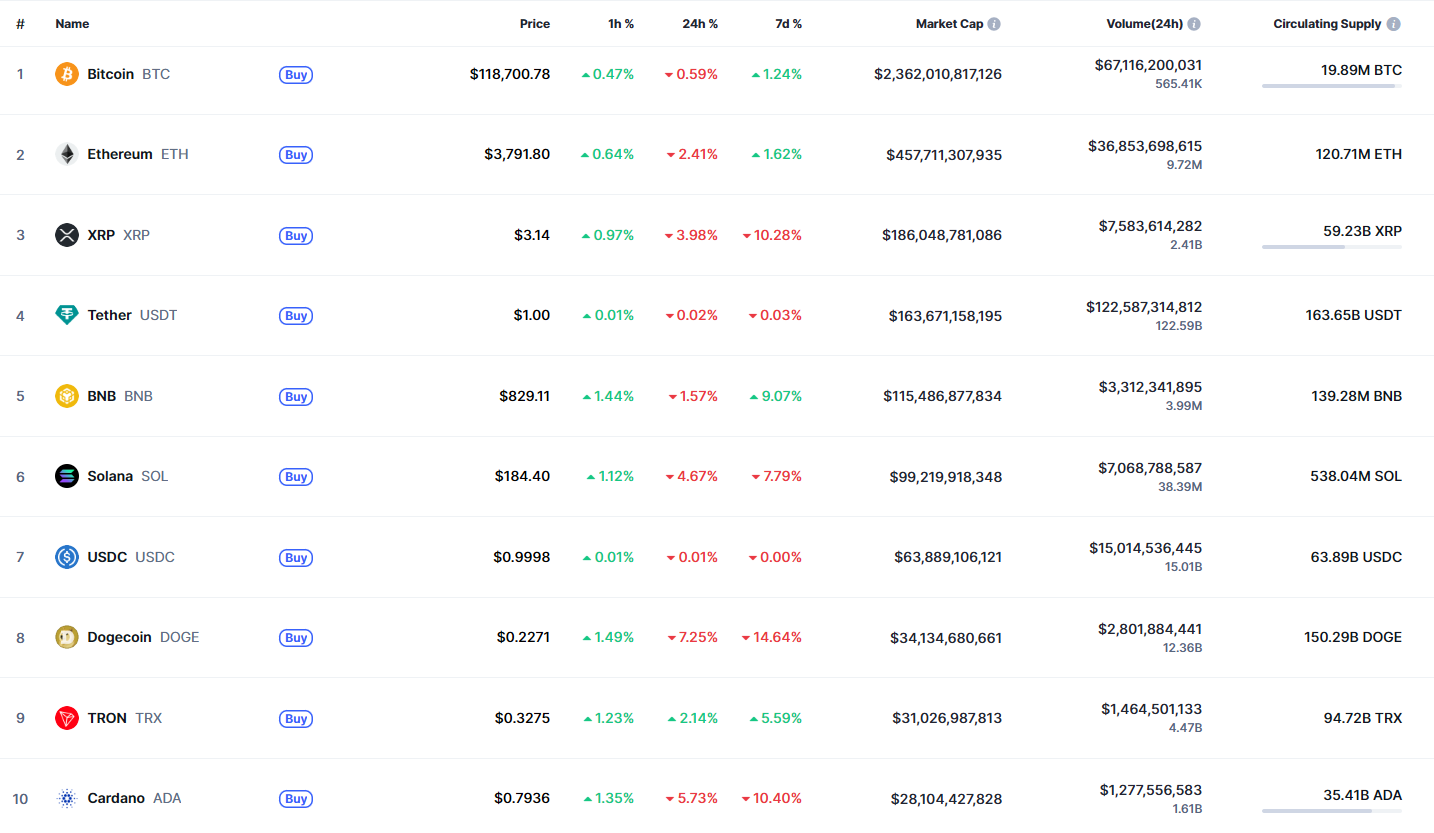Viewport: 1434px width, 833px height.
Task: Click Solana's market cap $99,219,918,348
Action: tap(946, 477)
